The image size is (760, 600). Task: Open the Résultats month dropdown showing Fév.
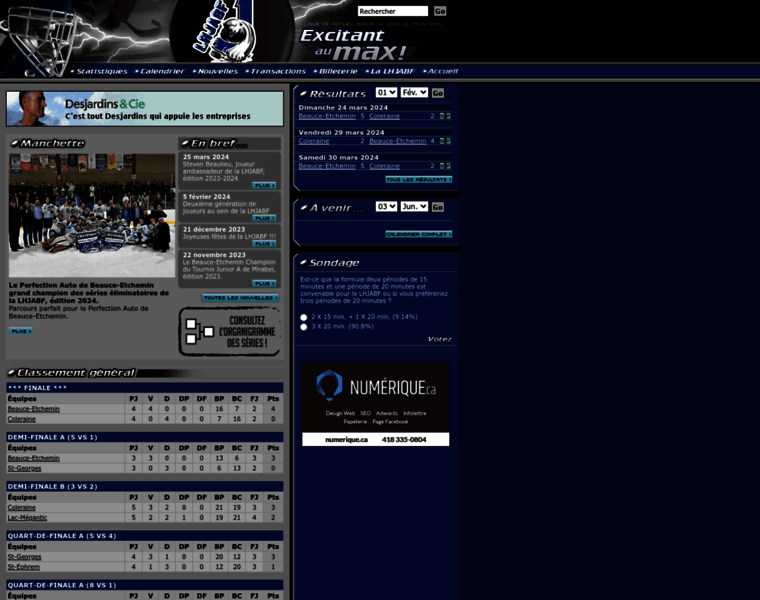point(414,93)
